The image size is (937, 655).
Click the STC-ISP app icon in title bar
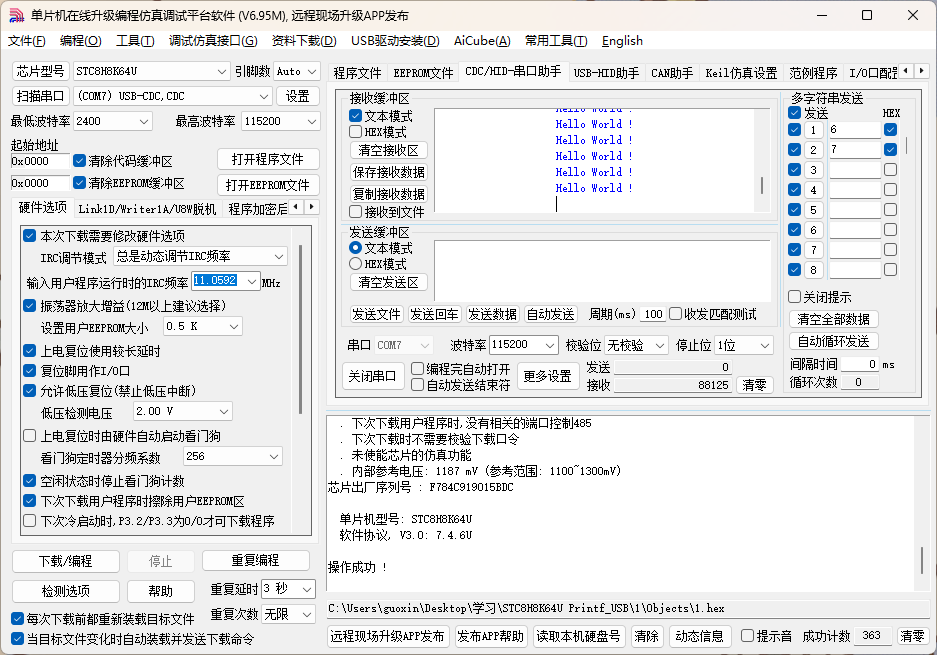click(x=16, y=16)
